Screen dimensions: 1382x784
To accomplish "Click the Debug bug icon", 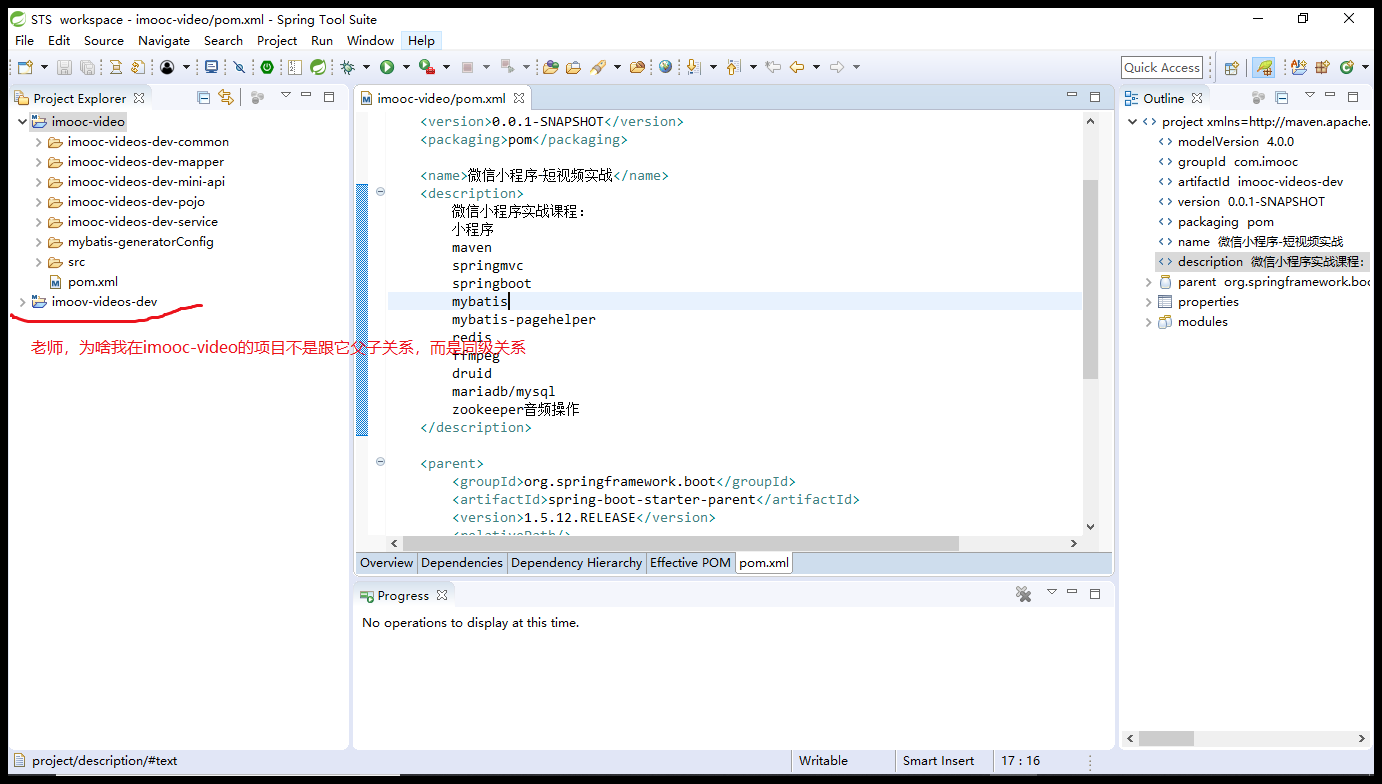I will 347,67.
